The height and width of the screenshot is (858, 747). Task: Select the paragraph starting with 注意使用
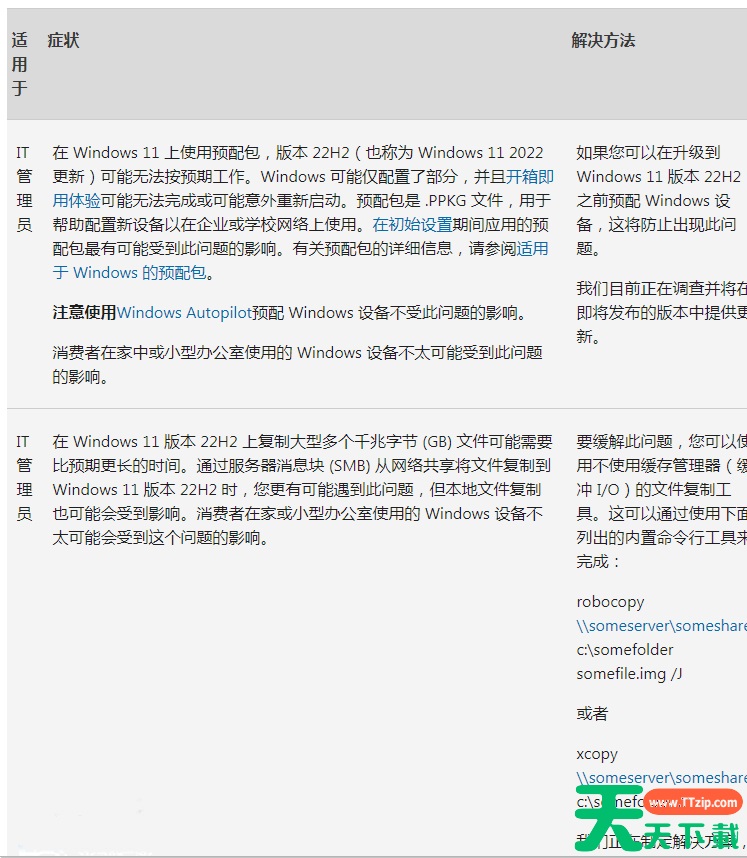point(290,312)
